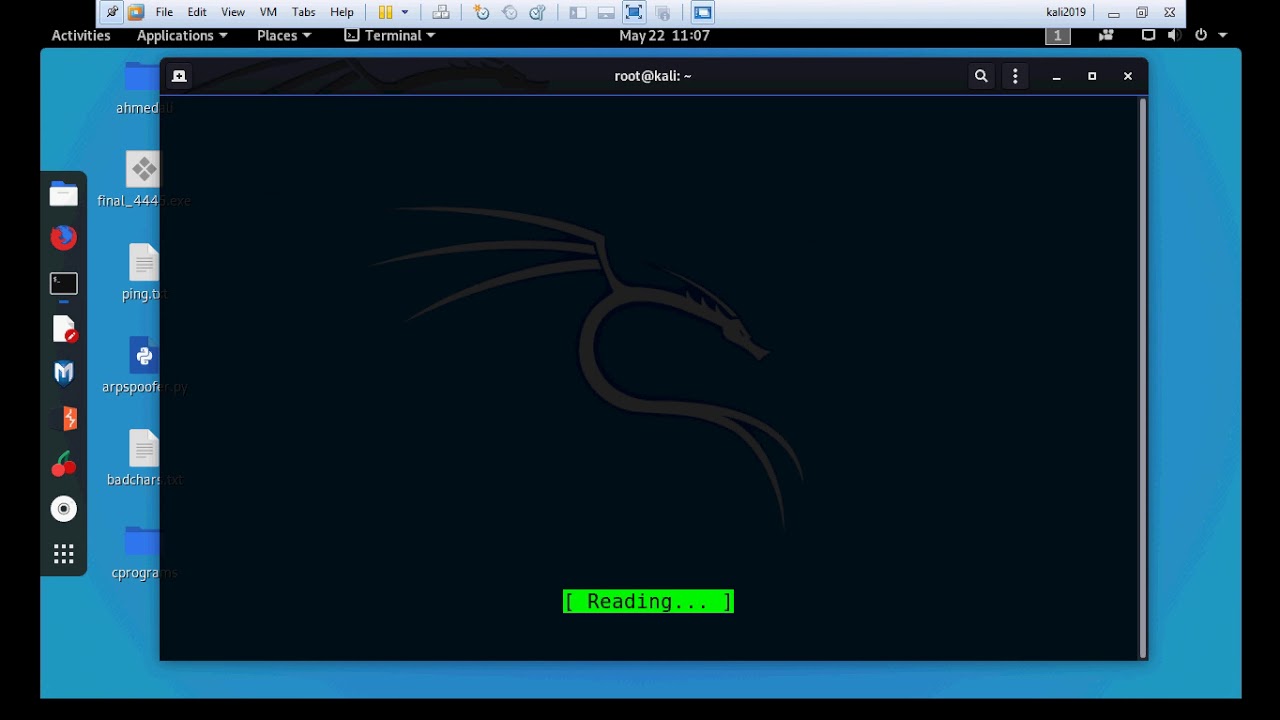Image resolution: width=1280 pixels, height=720 pixels.
Task: Select the final_444 exe file icon
Action: pyautogui.click(x=143, y=168)
